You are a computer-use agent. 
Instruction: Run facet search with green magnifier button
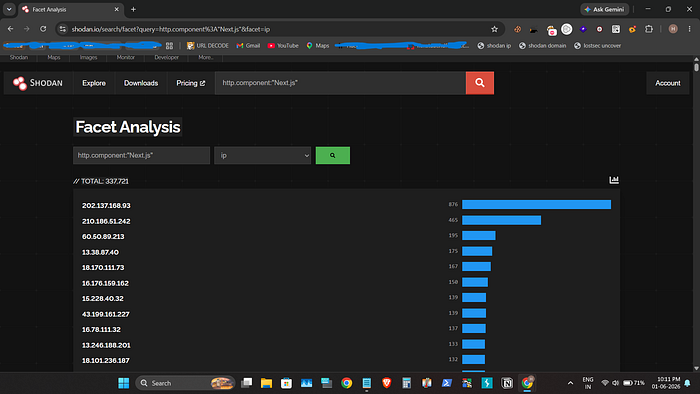333,155
